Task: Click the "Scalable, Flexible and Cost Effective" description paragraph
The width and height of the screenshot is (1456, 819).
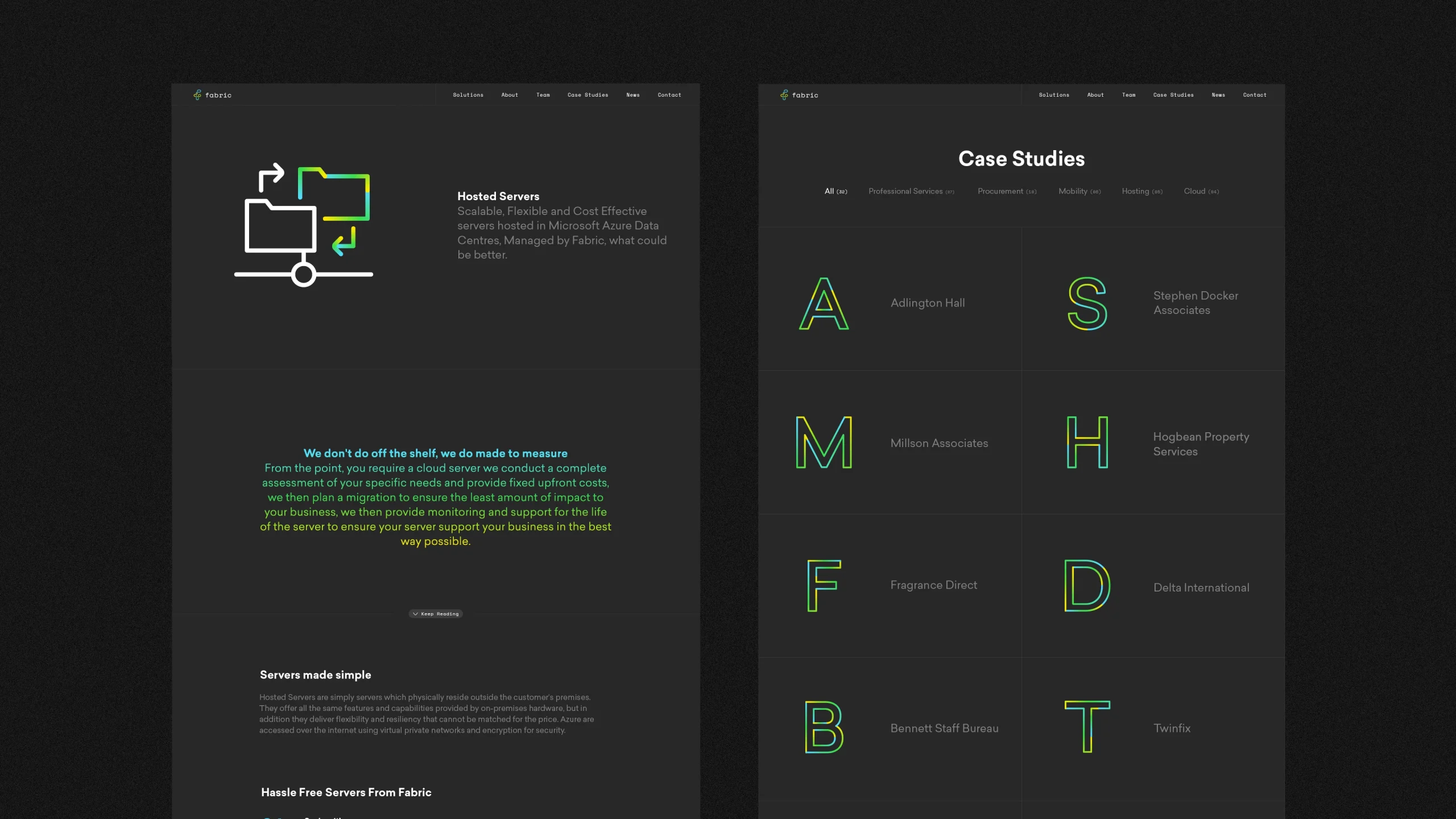Action: click(562, 233)
